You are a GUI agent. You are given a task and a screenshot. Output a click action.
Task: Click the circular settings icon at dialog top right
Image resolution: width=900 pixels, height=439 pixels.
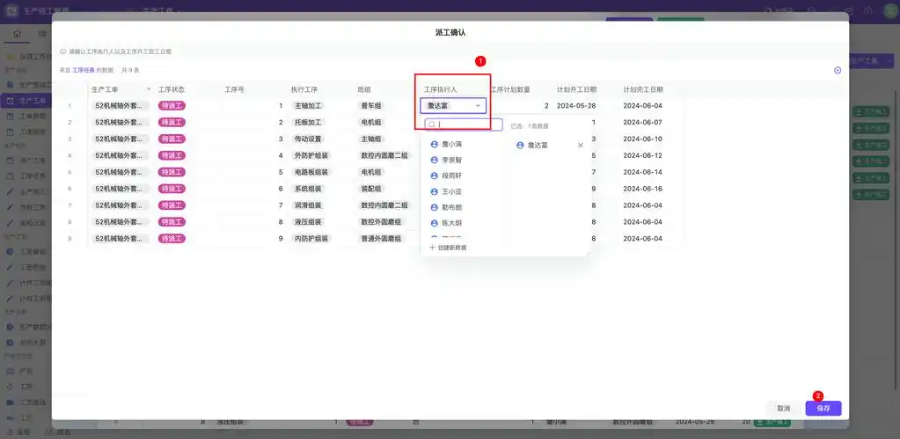(837, 70)
